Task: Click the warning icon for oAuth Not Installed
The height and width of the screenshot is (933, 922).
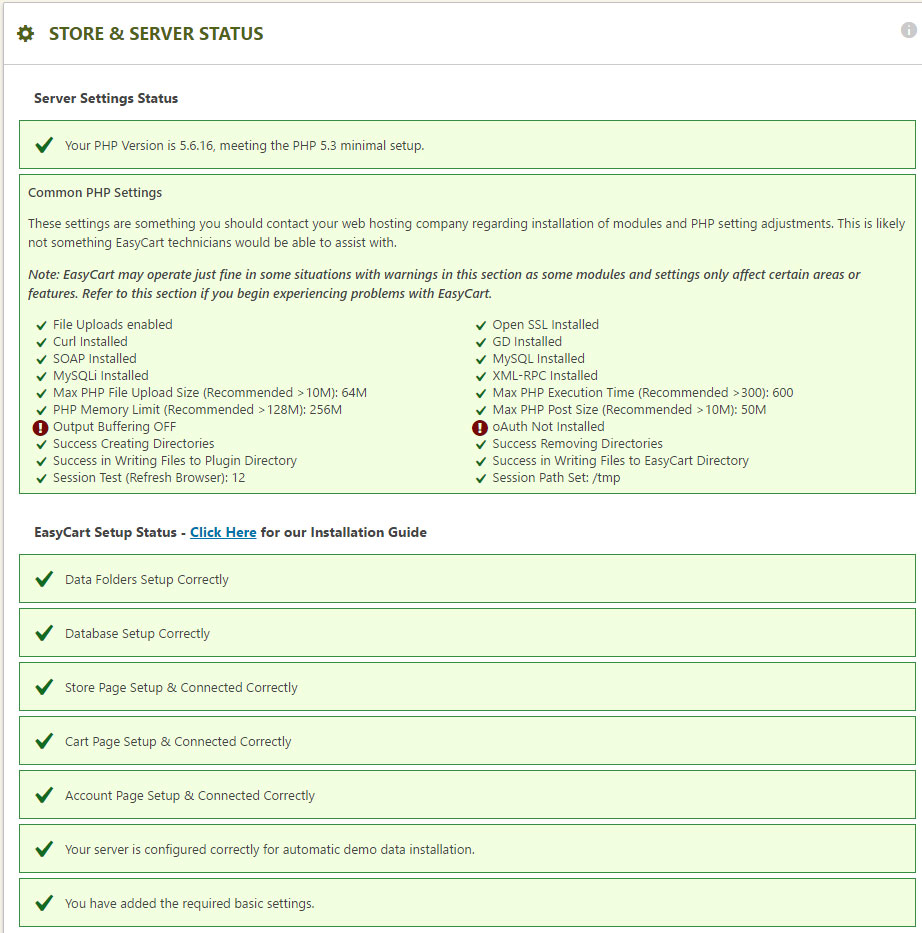Action: coord(480,427)
